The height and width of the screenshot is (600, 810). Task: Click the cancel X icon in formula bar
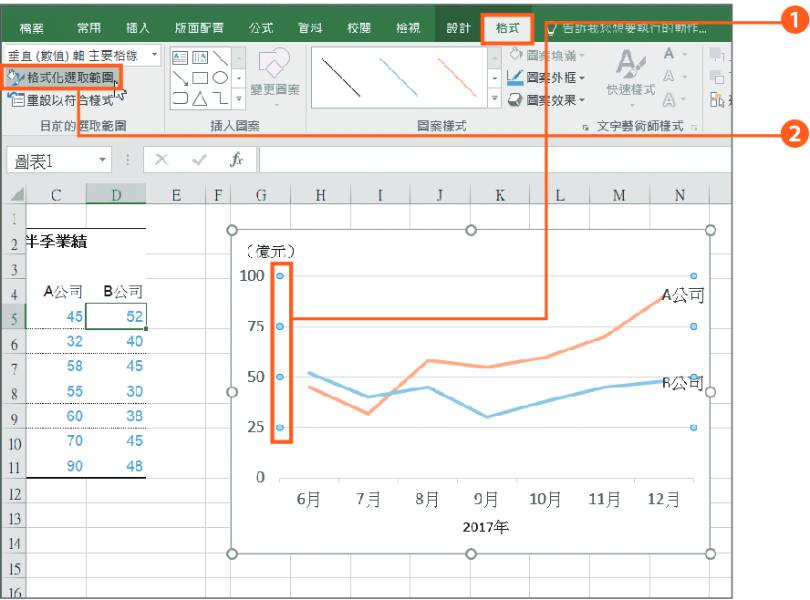pos(162,160)
